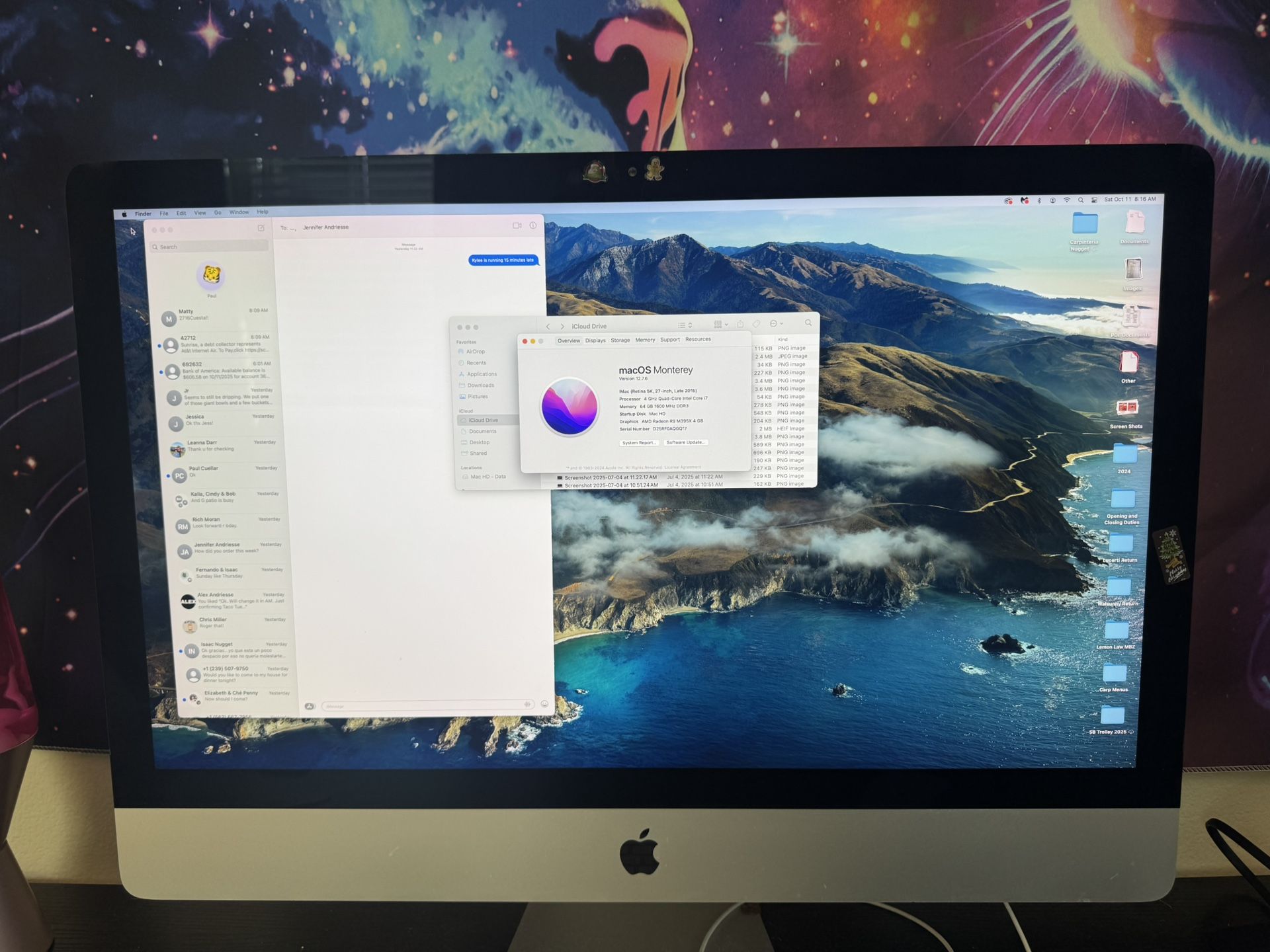Click in the iMessage text input field
Viewport: 1270px width, 952px height.
[x=423, y=705]
